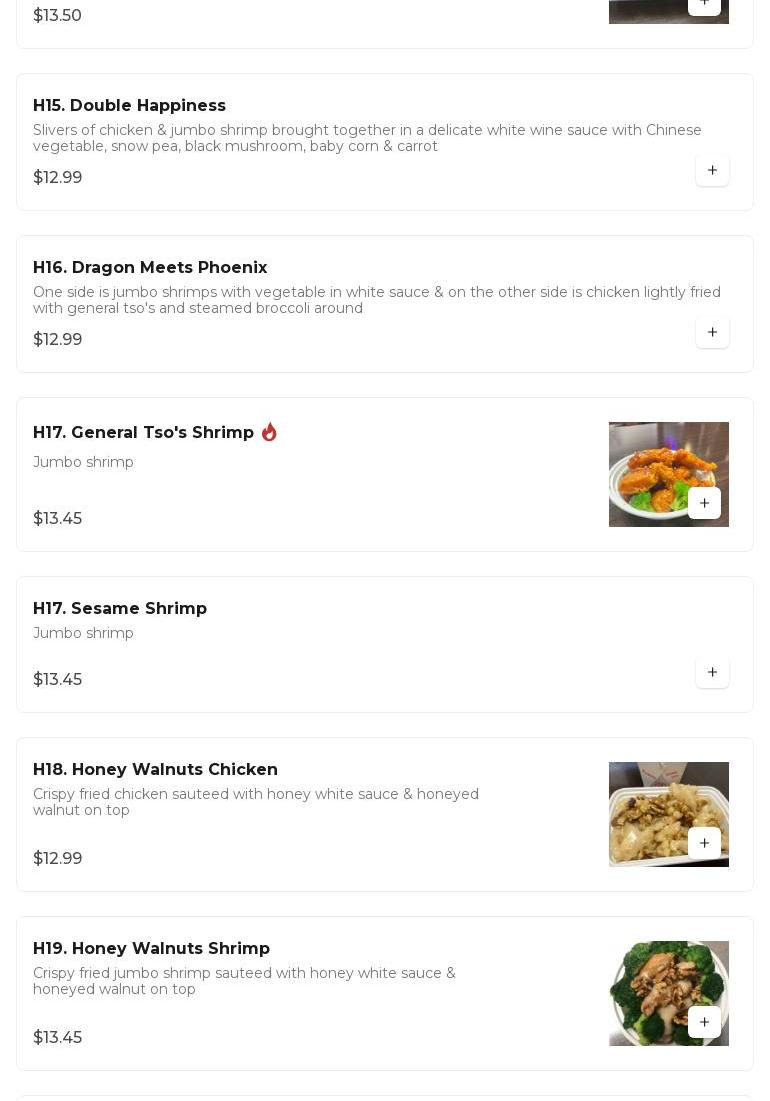Add H16 Dragon Meets Phoenix to the order
Screen dimensions: 770x1101
(712, 332)
